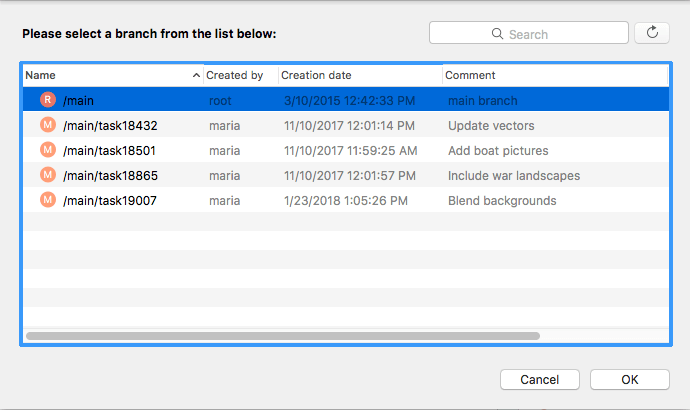Sort by the Name column header

coord(113,75)
